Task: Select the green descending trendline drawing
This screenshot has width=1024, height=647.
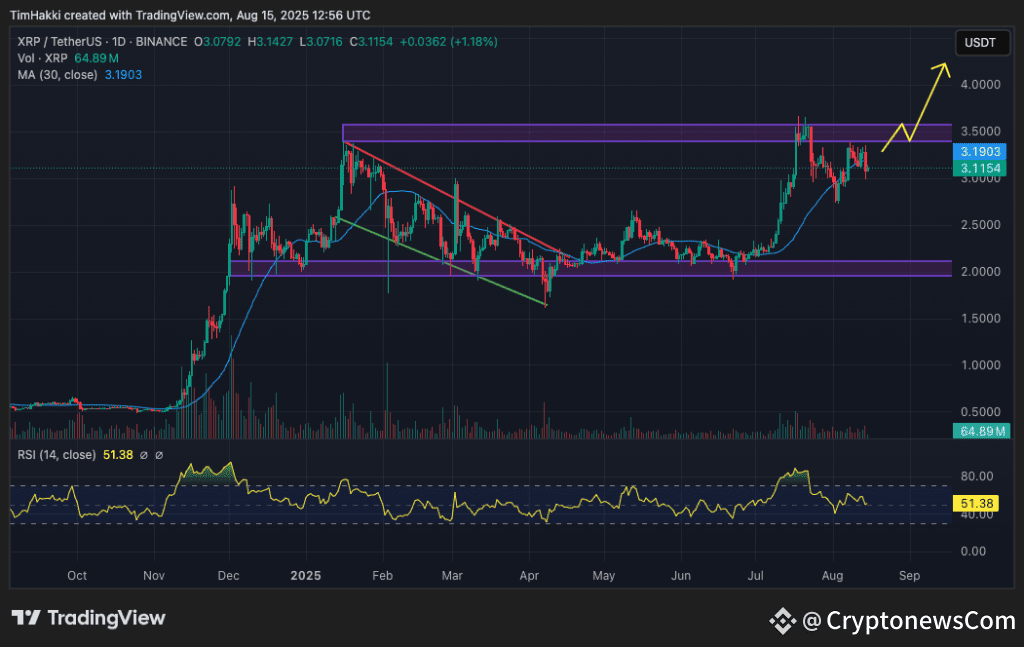Action: (442, 262)
